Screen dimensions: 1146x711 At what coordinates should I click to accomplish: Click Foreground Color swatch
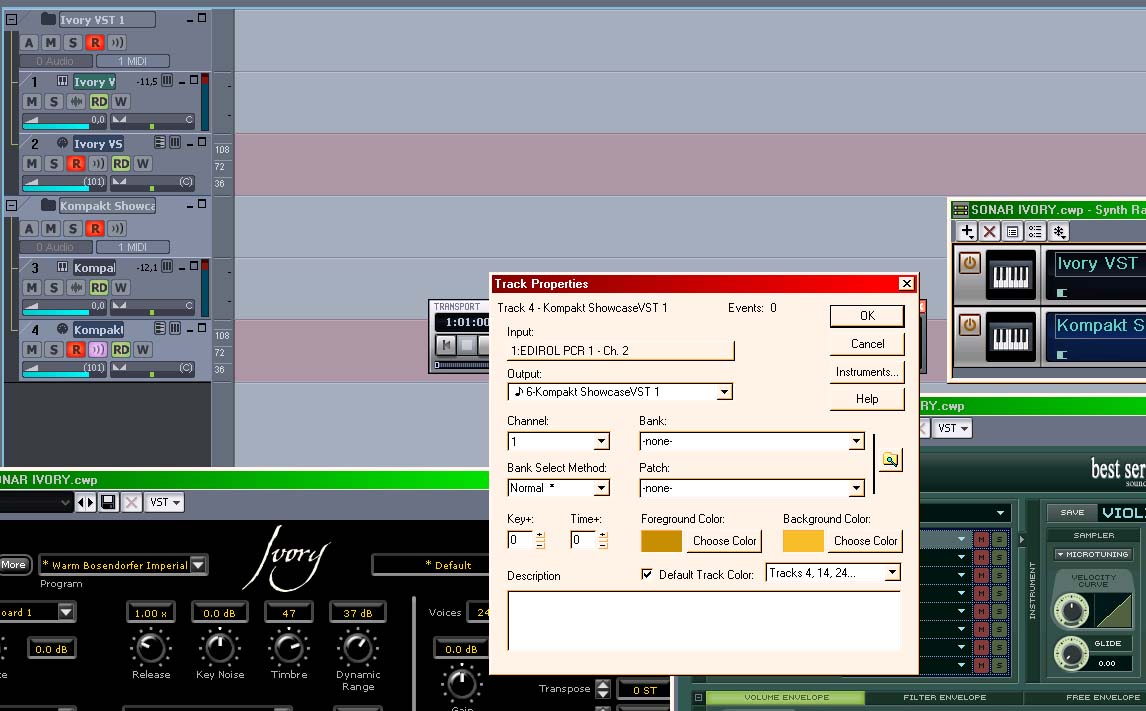[661, 541]
